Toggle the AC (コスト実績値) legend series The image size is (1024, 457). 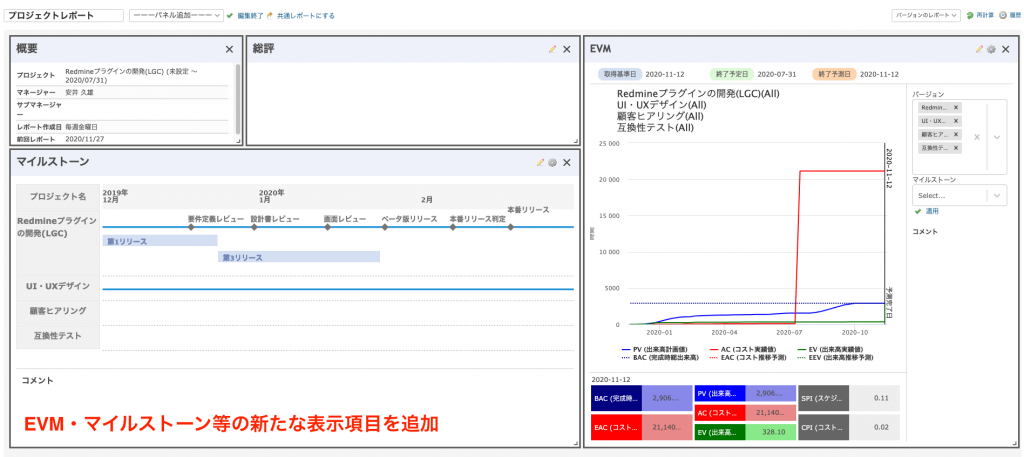click(744, 350)
